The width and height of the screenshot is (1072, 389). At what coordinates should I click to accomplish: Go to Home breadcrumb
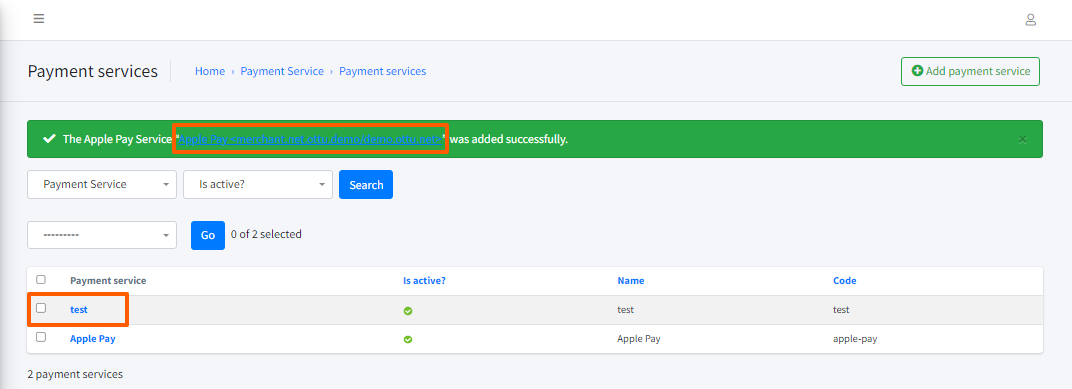point(210,71)
